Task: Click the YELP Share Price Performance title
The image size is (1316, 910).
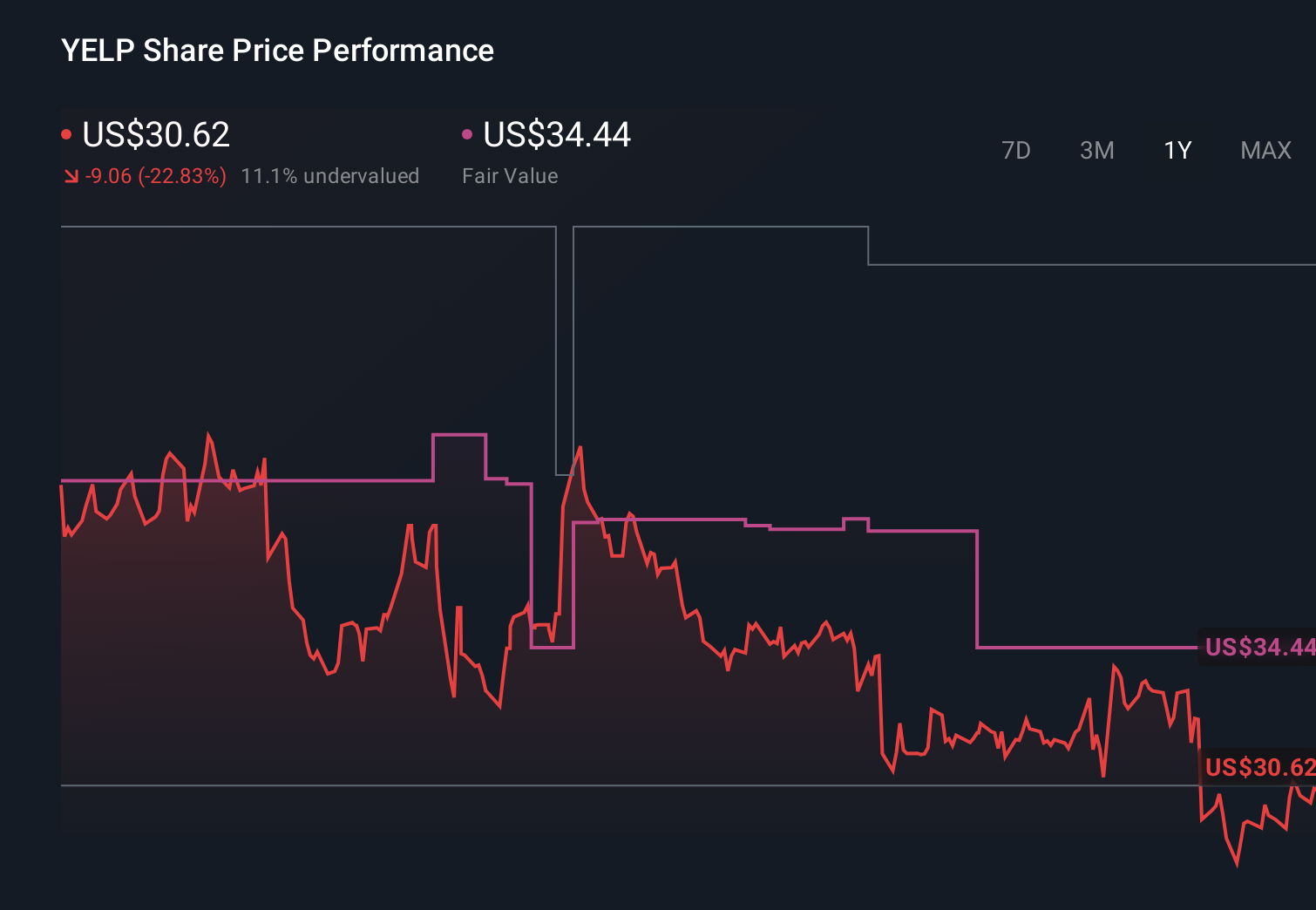Action: point(276,51)
